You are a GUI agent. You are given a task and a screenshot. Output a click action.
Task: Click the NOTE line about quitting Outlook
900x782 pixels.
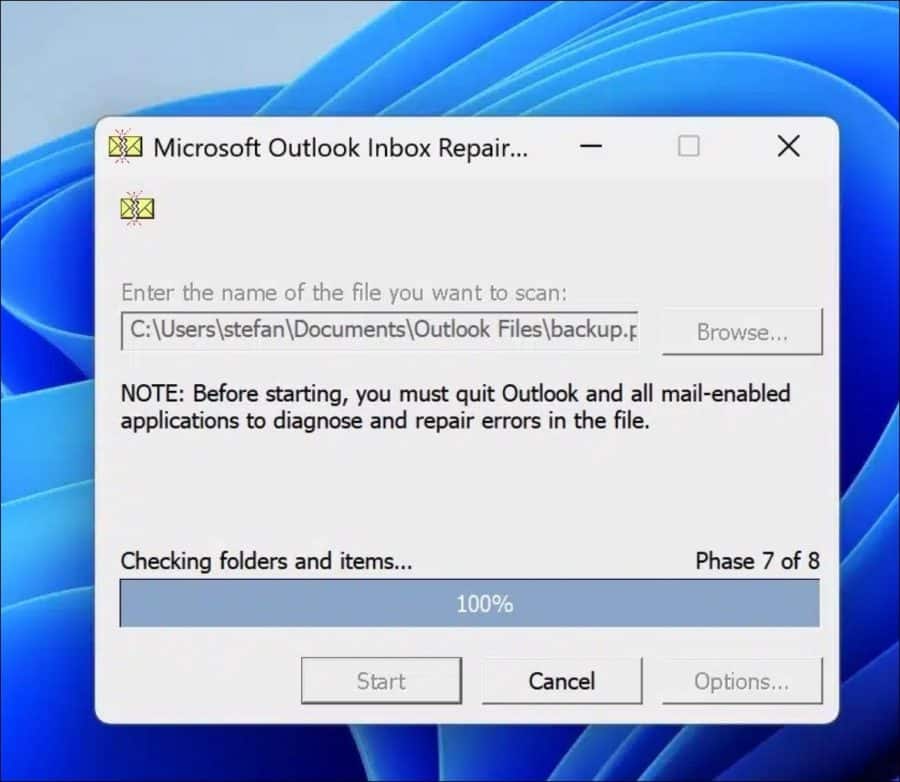[x=455, y=394]
